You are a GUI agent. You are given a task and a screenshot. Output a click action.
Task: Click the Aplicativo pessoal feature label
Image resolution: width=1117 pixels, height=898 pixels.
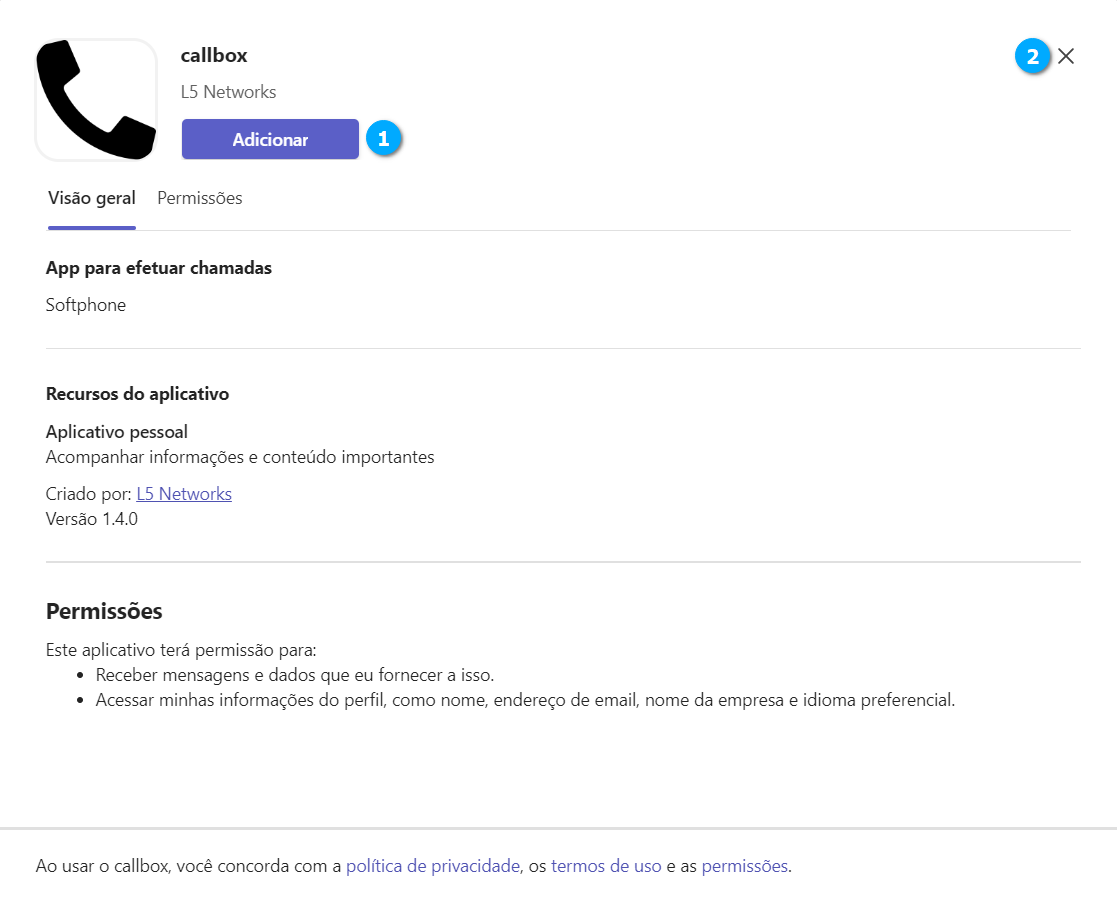coord(117,432)
